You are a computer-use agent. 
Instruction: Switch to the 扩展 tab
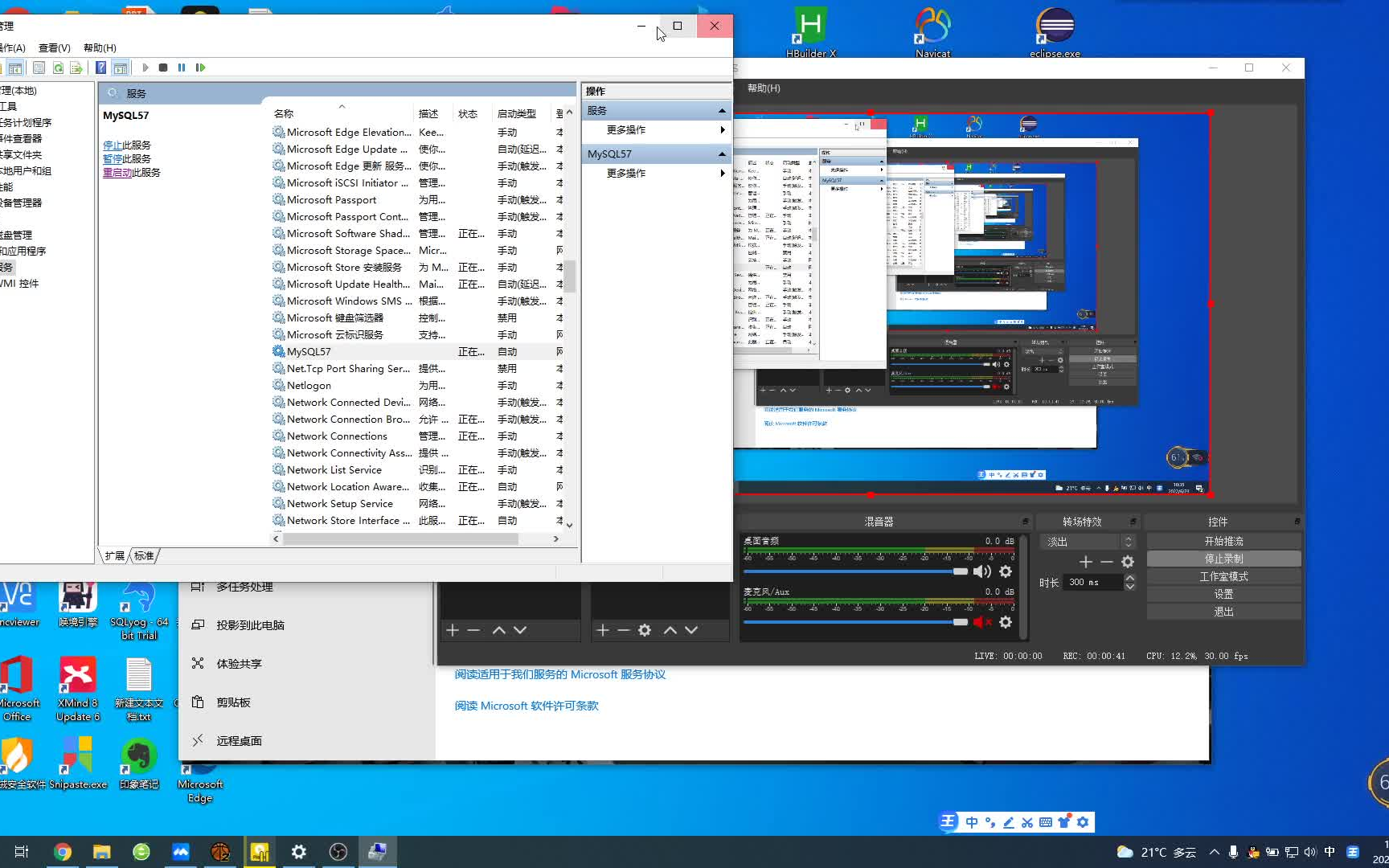pyautogui.click(x=115, y=556)
